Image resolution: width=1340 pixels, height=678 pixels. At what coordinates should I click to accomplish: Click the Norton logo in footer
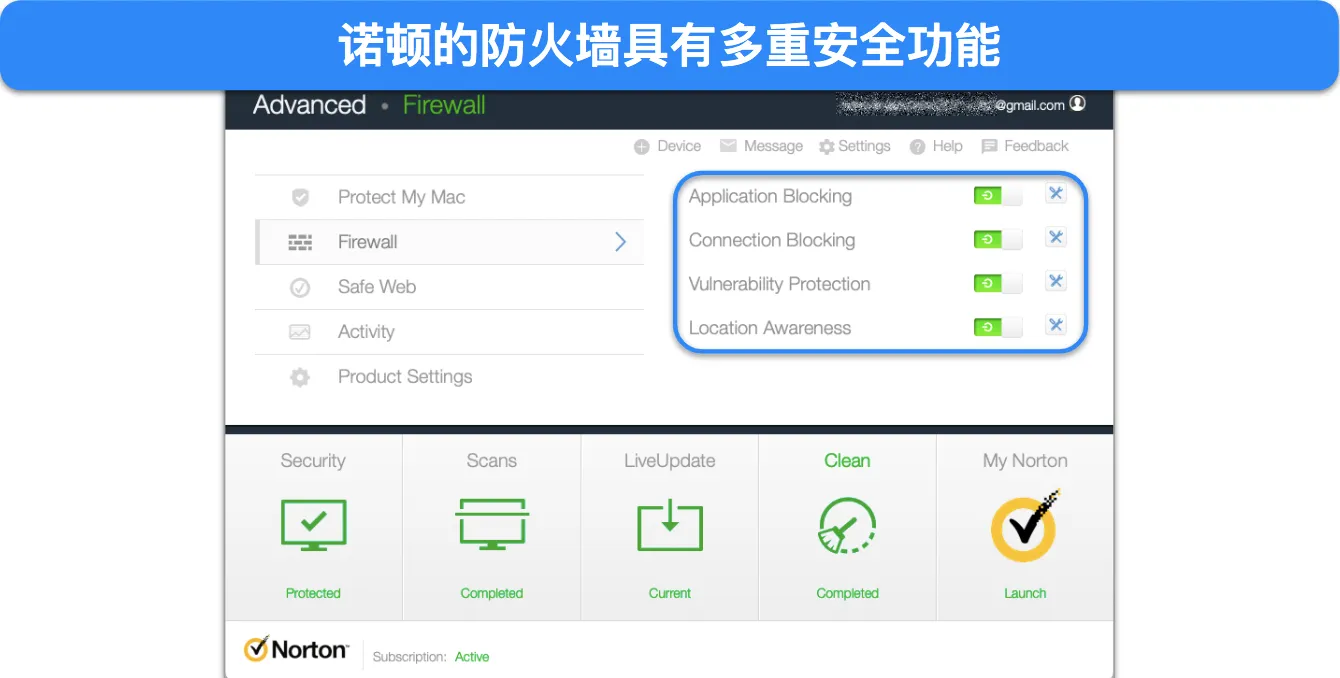click(295, 649)
